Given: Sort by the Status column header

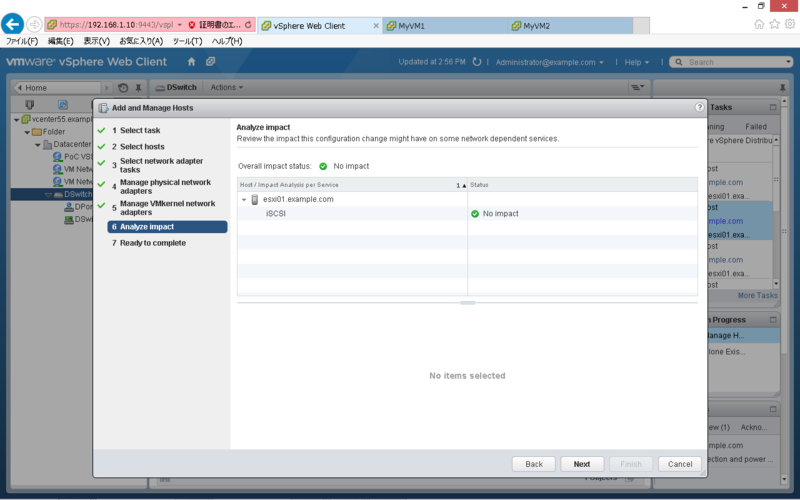Looking at the screenshot, I should tap(582, 185).
